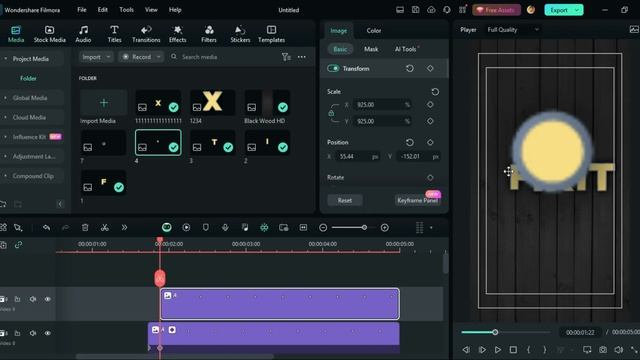Viewport: 640px width, 360px height.
Task: Open the Full Quality dropdown
Action: click(x=513, y=29)
